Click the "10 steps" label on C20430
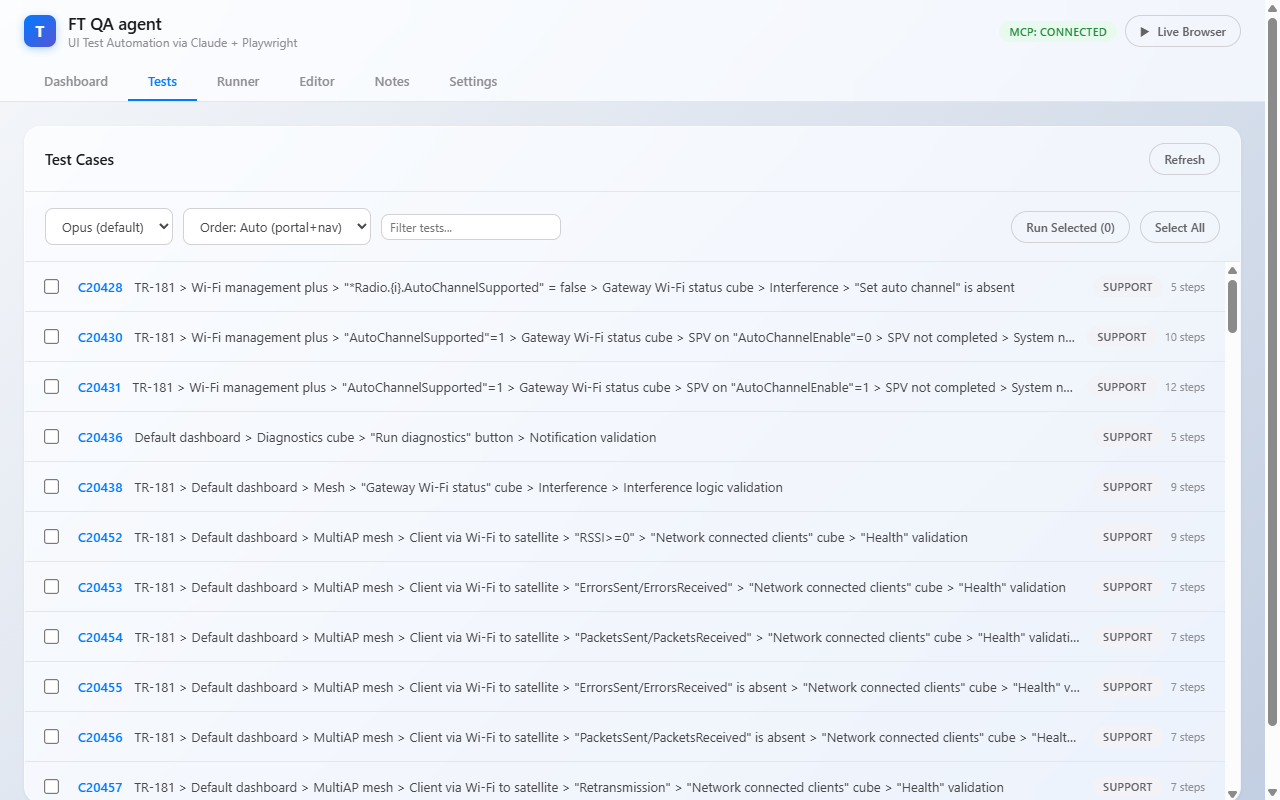 click(1185, 337)
